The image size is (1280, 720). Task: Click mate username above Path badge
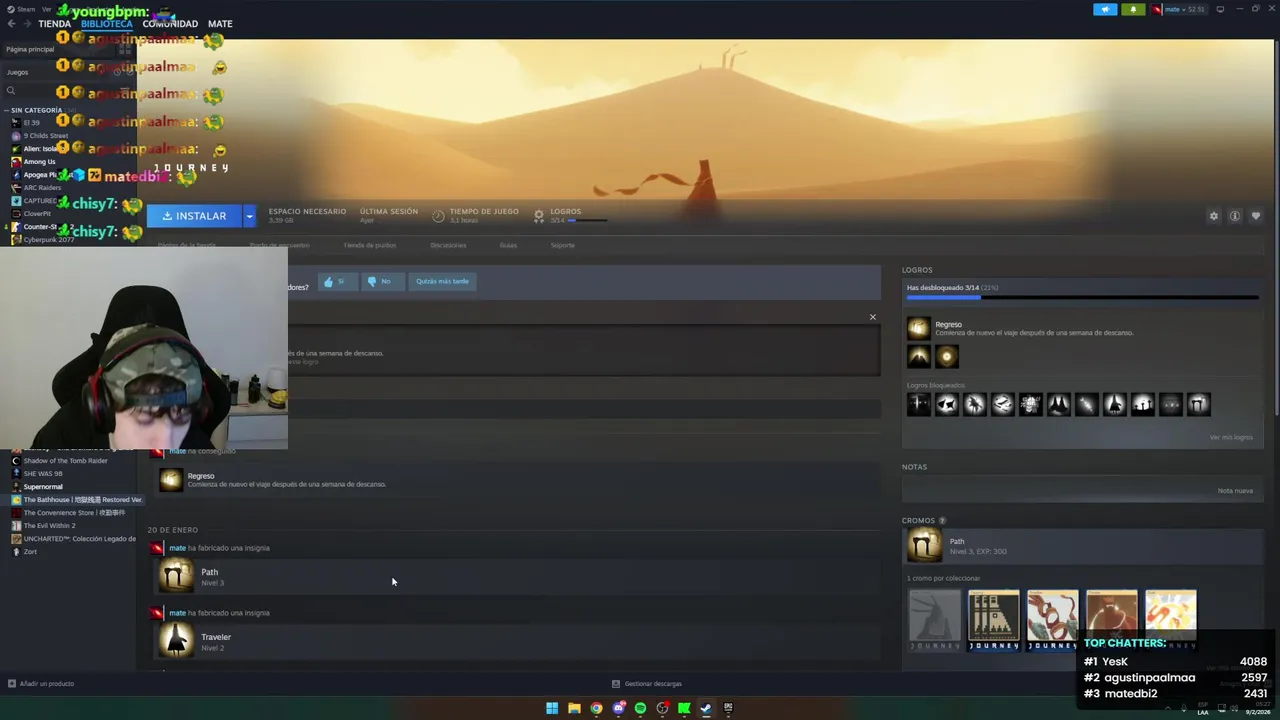[x=177, y=548]
